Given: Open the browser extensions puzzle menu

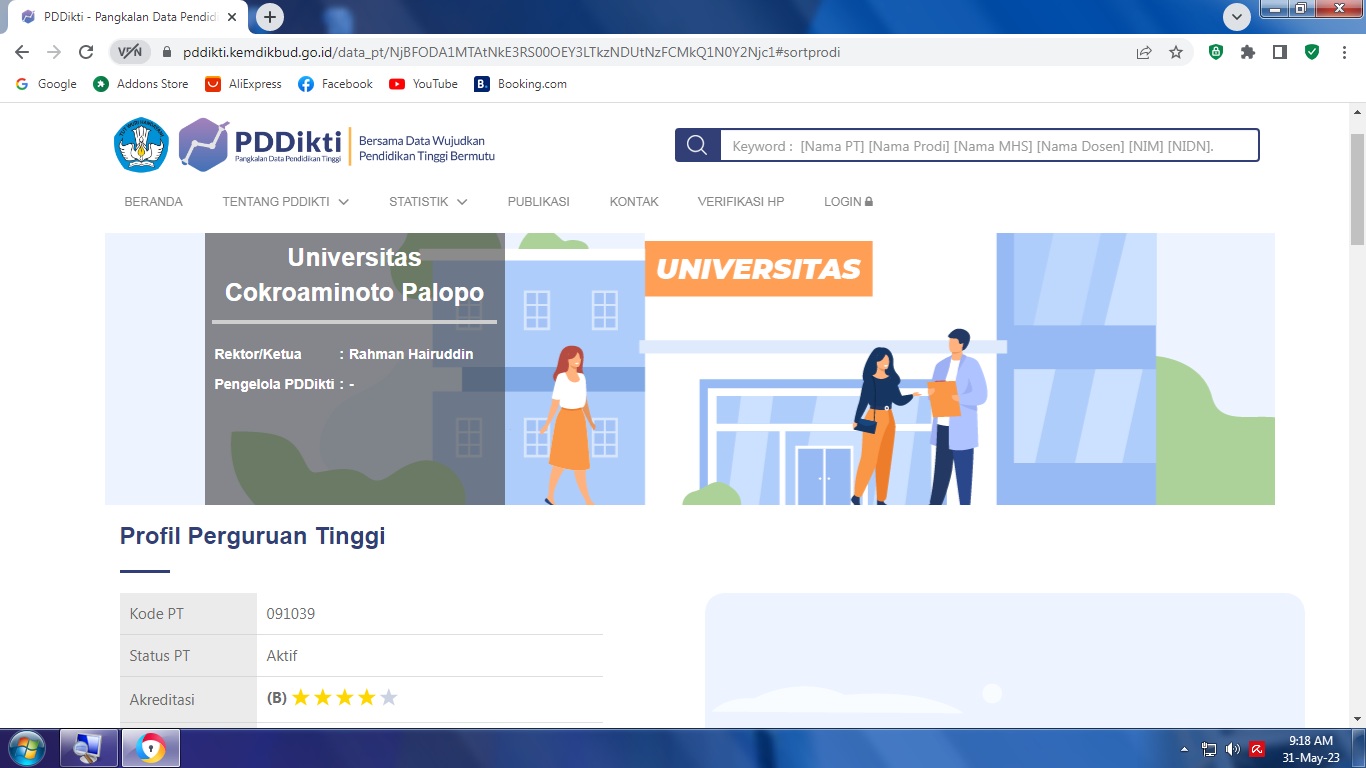Looking at the screenshot, I should pos(1248,52).
